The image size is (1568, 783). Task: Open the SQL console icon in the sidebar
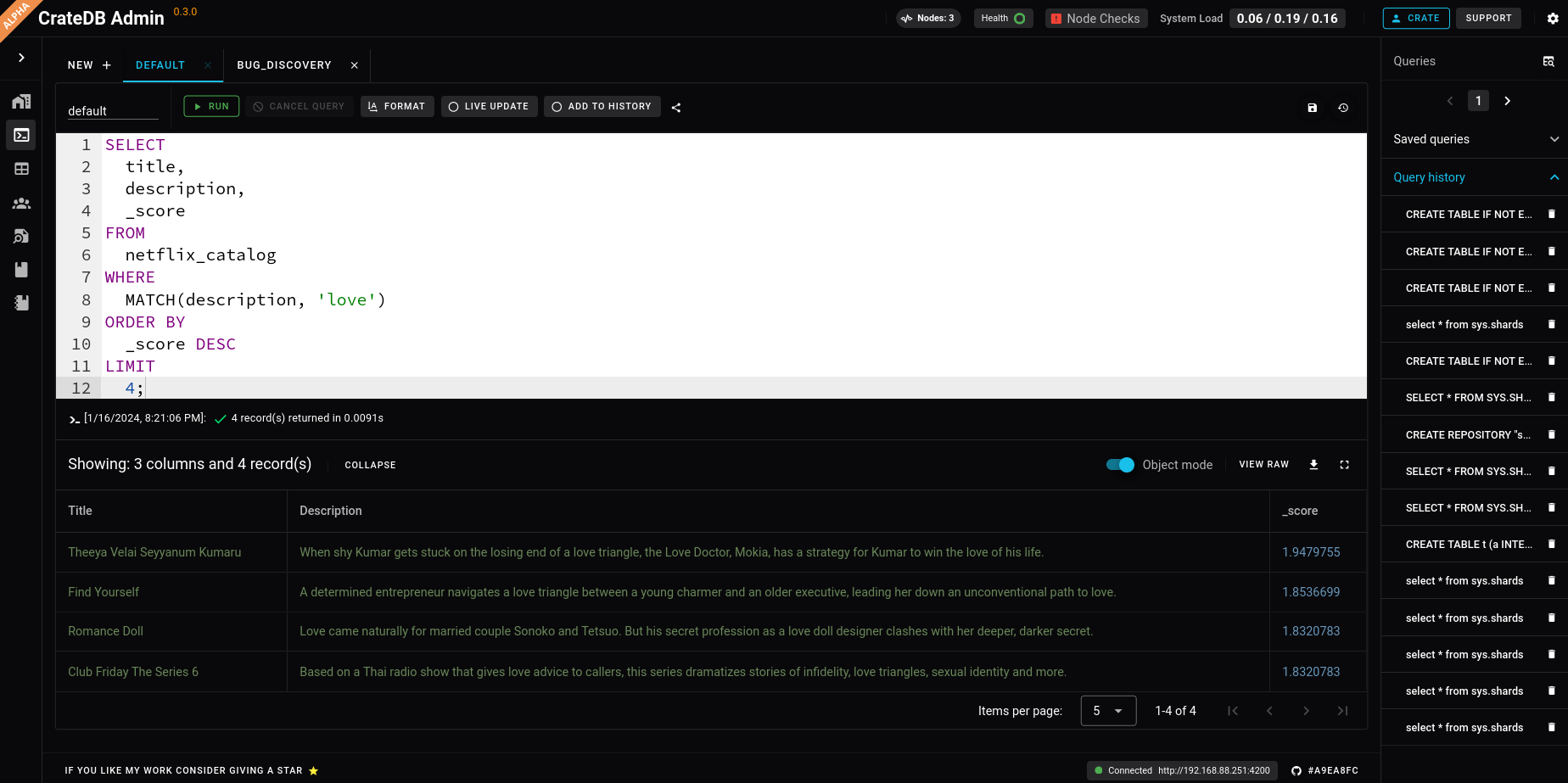pyautogui.click(x=21, y=135)
